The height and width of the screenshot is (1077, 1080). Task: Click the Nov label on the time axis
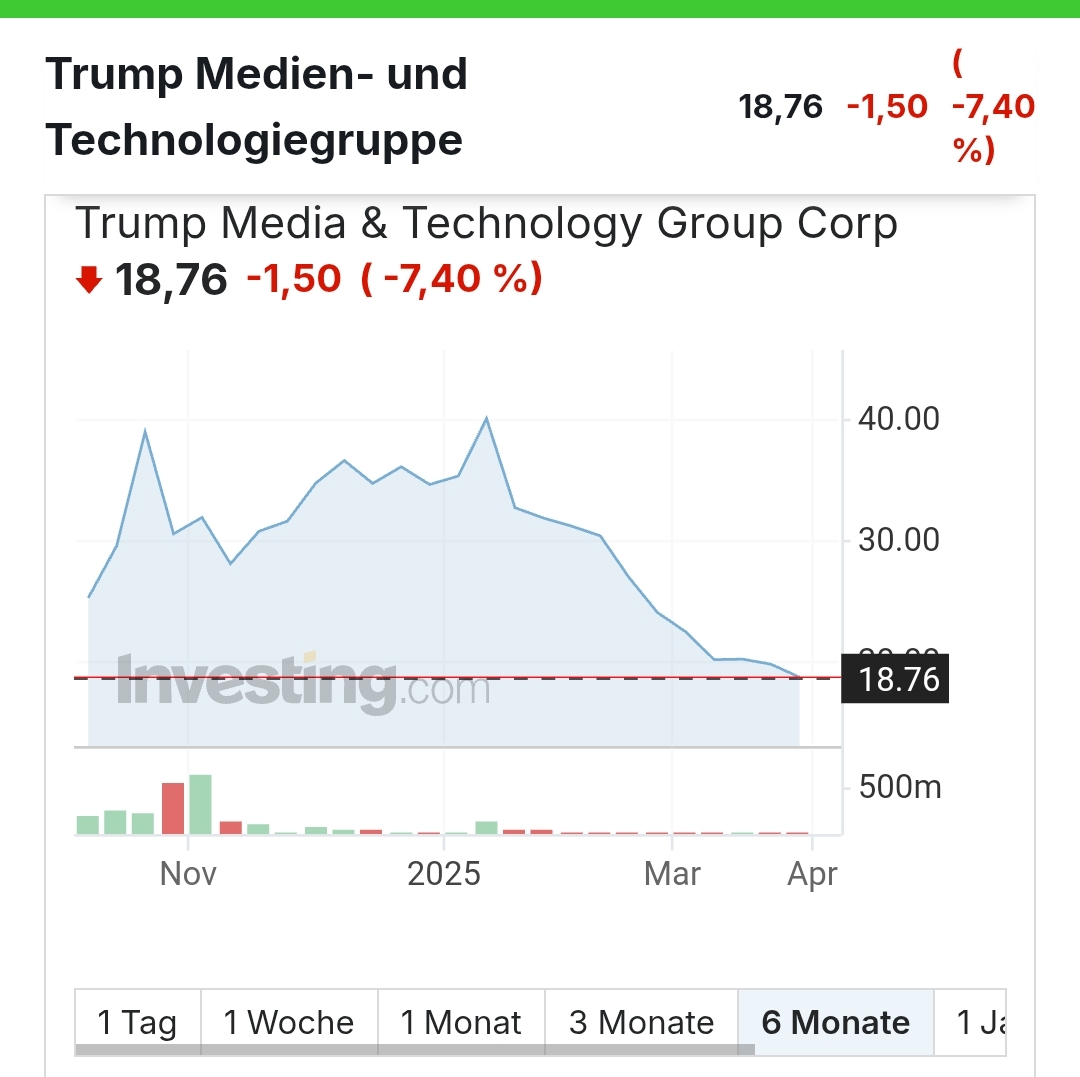(188, 873)
